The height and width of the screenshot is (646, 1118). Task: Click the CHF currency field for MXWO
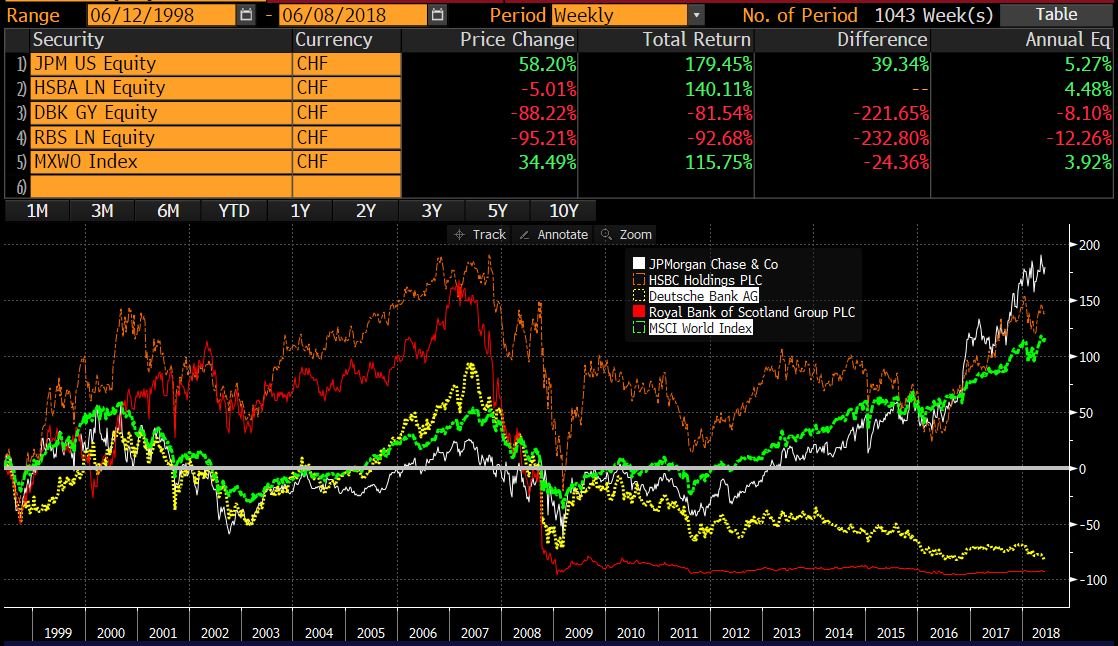pyautogui.click(x=347, y=162)
